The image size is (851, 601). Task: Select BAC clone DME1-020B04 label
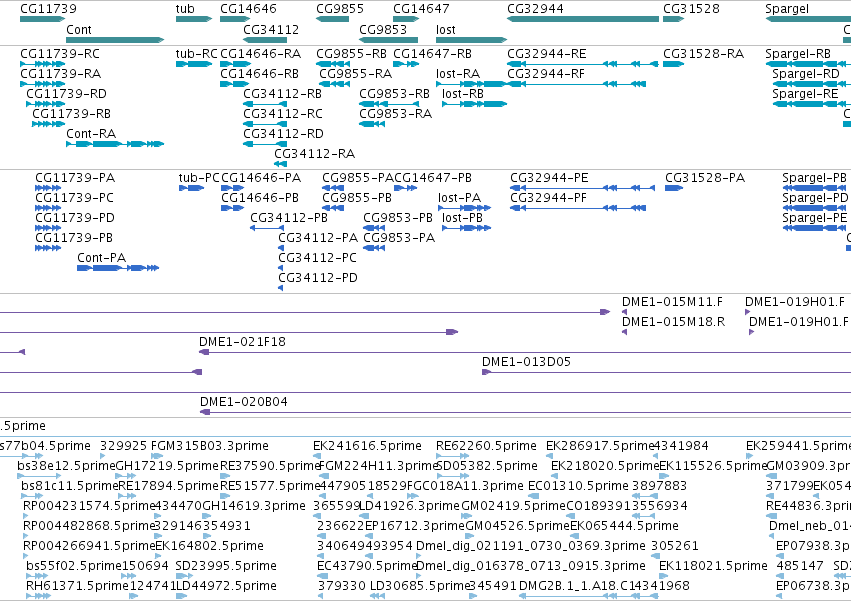click(244, 402)
